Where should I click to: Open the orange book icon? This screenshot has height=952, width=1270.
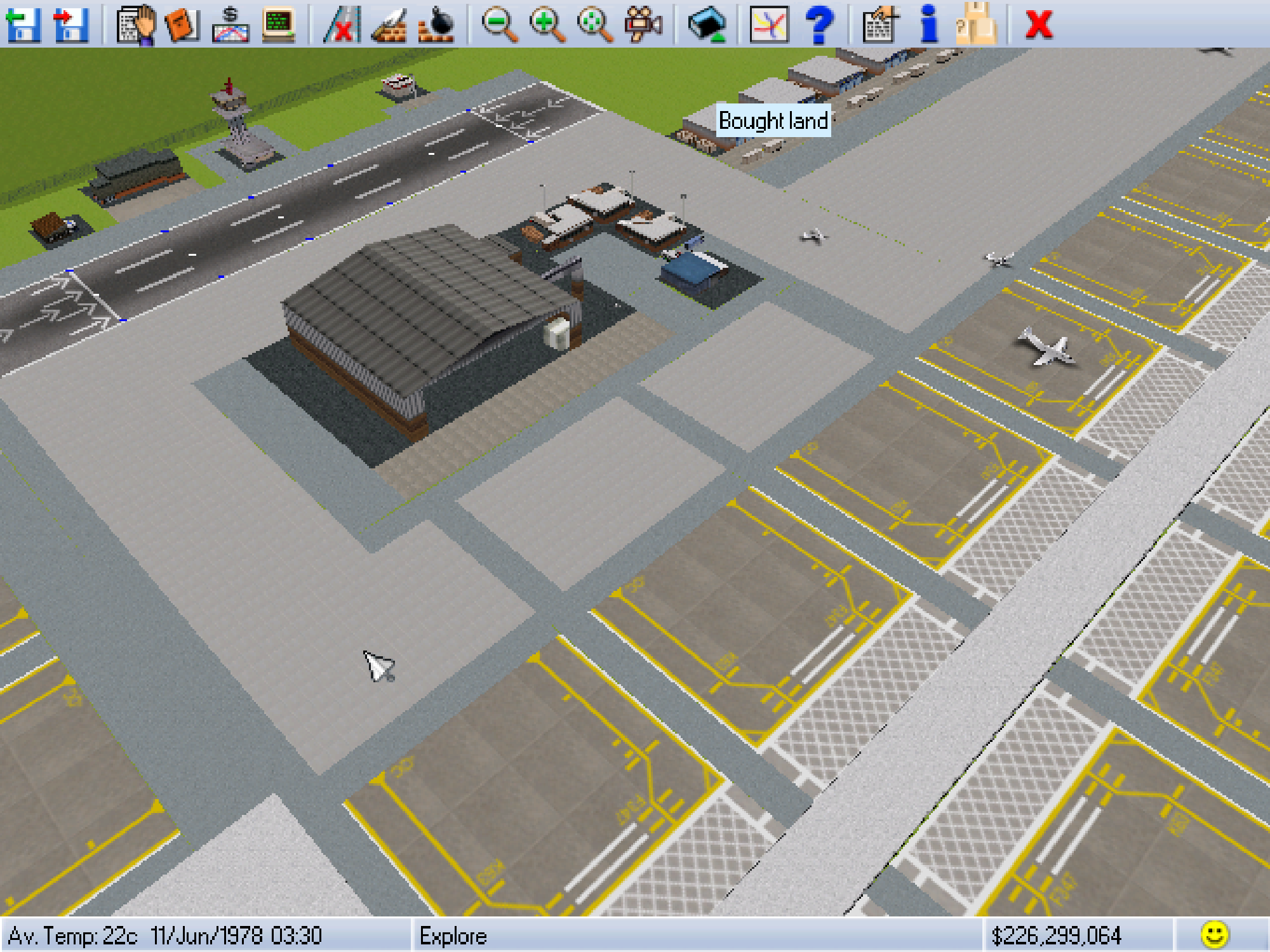coord(182,24)
